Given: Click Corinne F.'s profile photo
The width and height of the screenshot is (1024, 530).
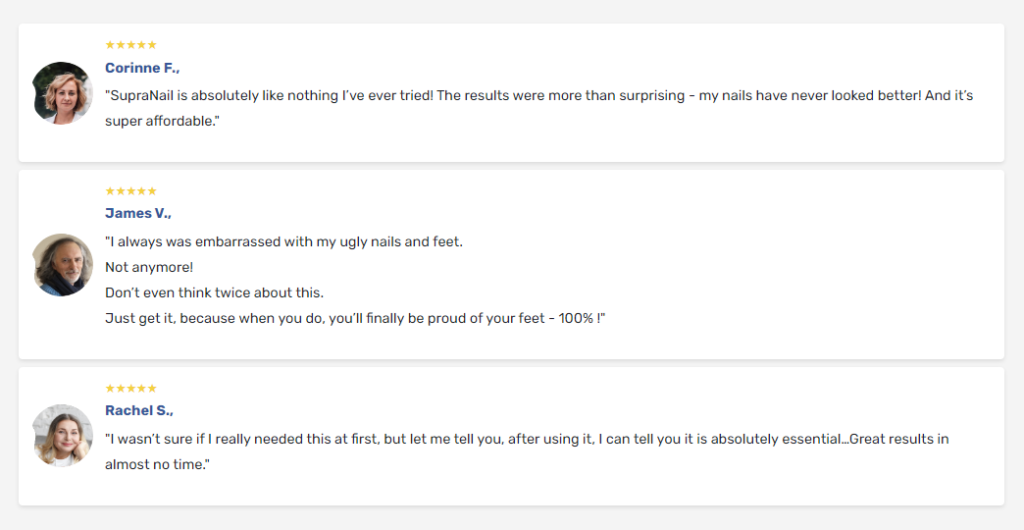Looking at the screenshot, I should pos(62,93).
